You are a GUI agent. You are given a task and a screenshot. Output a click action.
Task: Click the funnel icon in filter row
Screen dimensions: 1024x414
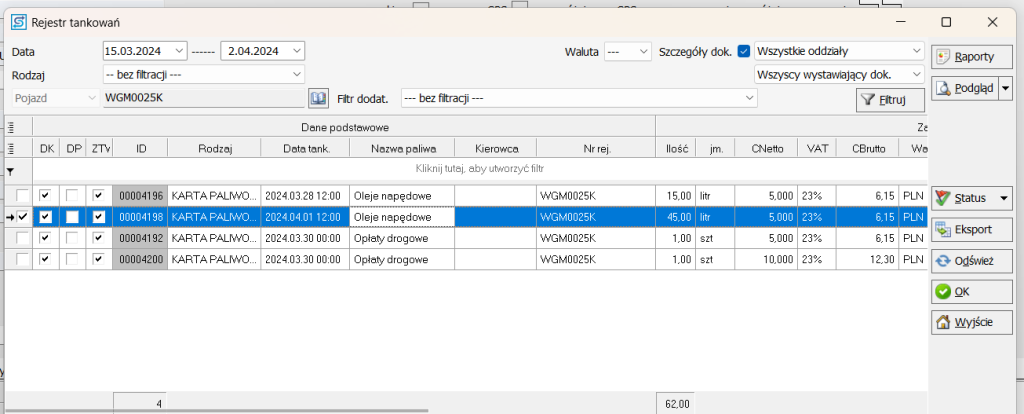(10, 171)
